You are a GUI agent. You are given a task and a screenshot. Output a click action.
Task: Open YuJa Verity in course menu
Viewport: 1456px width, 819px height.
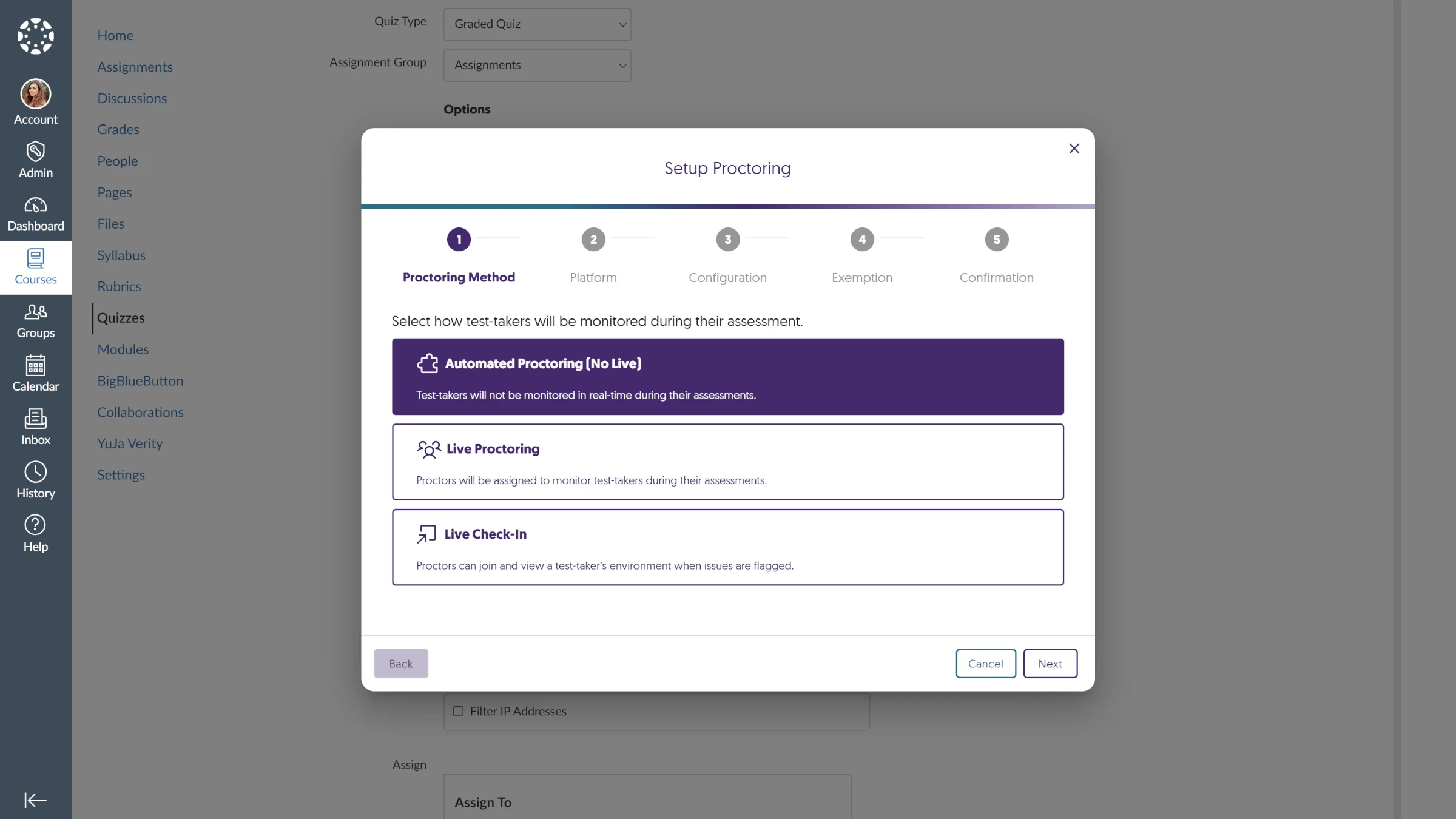[130, 443]
